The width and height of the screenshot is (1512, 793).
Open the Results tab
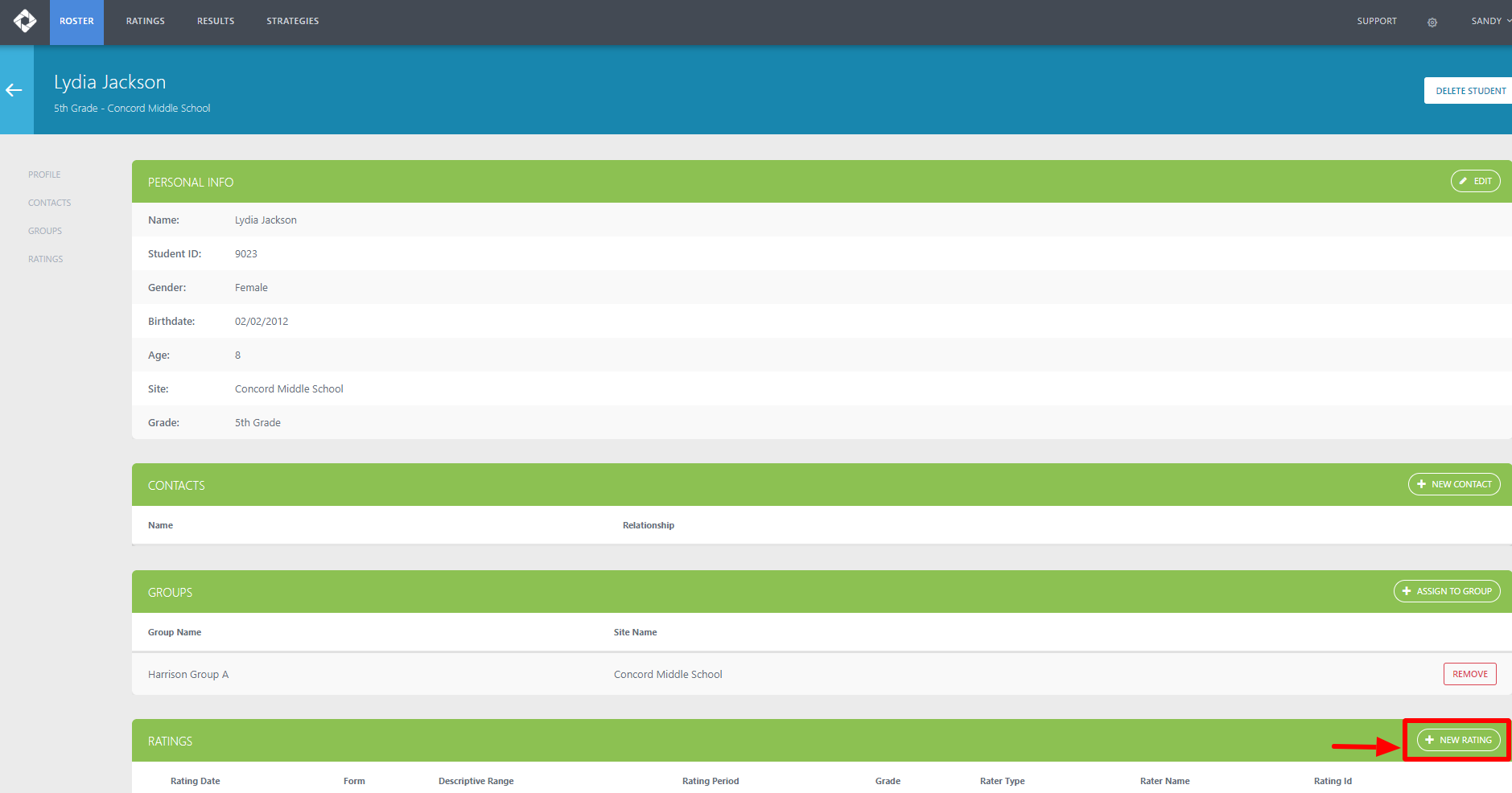pos(216,22)
